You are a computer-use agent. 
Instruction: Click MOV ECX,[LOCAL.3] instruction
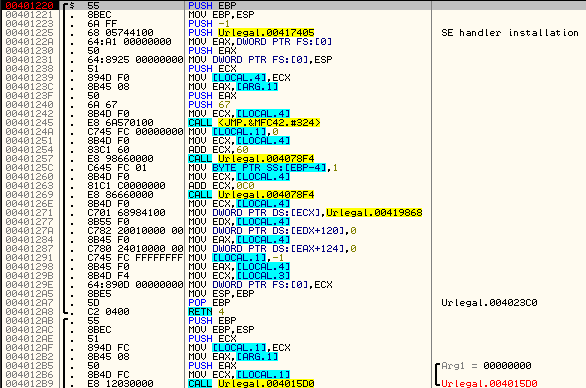coord(239,275)
